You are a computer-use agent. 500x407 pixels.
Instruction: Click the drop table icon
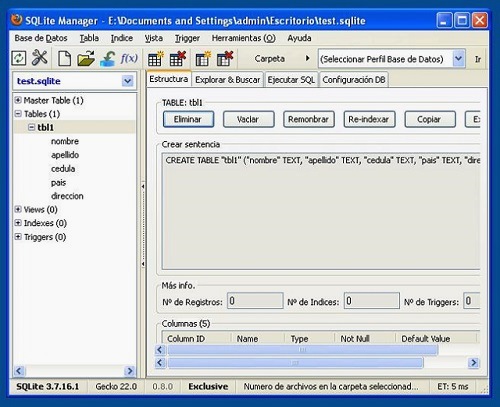pos(177,59)
